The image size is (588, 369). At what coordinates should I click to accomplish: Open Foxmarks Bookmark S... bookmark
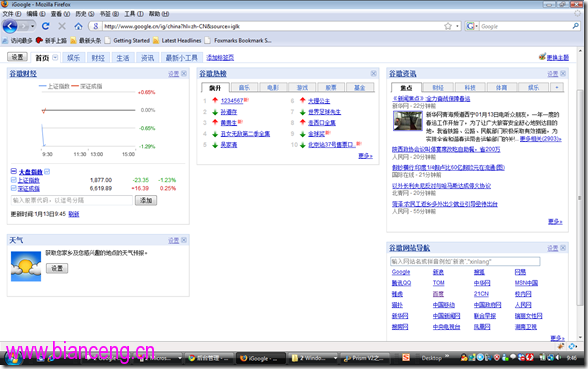tap(238, 40)
